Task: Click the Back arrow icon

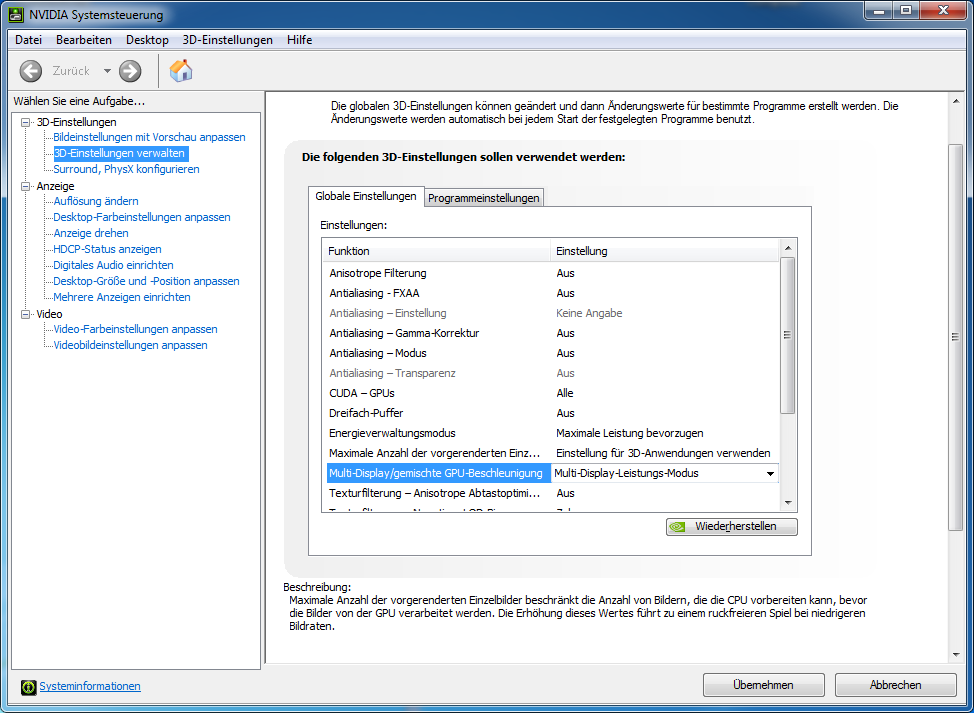Action: click(x=30, y=71)
